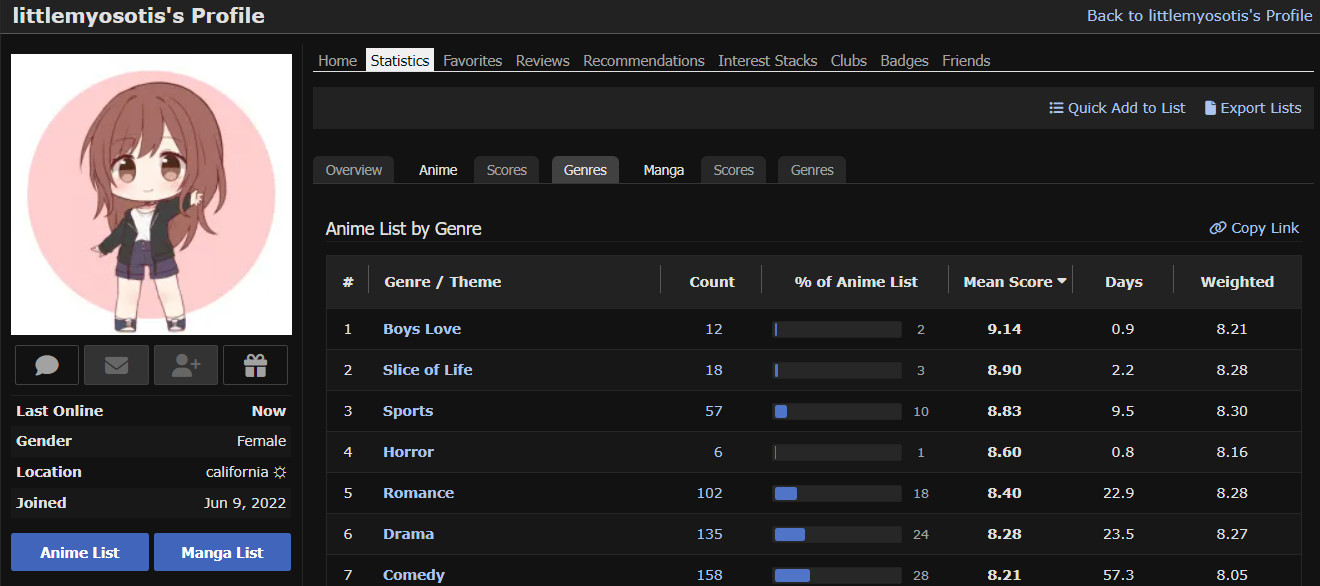Viewport: 1320px width, 586px height.
Task: Copy Link for the genre list
Action: [x=1254, y=228]
